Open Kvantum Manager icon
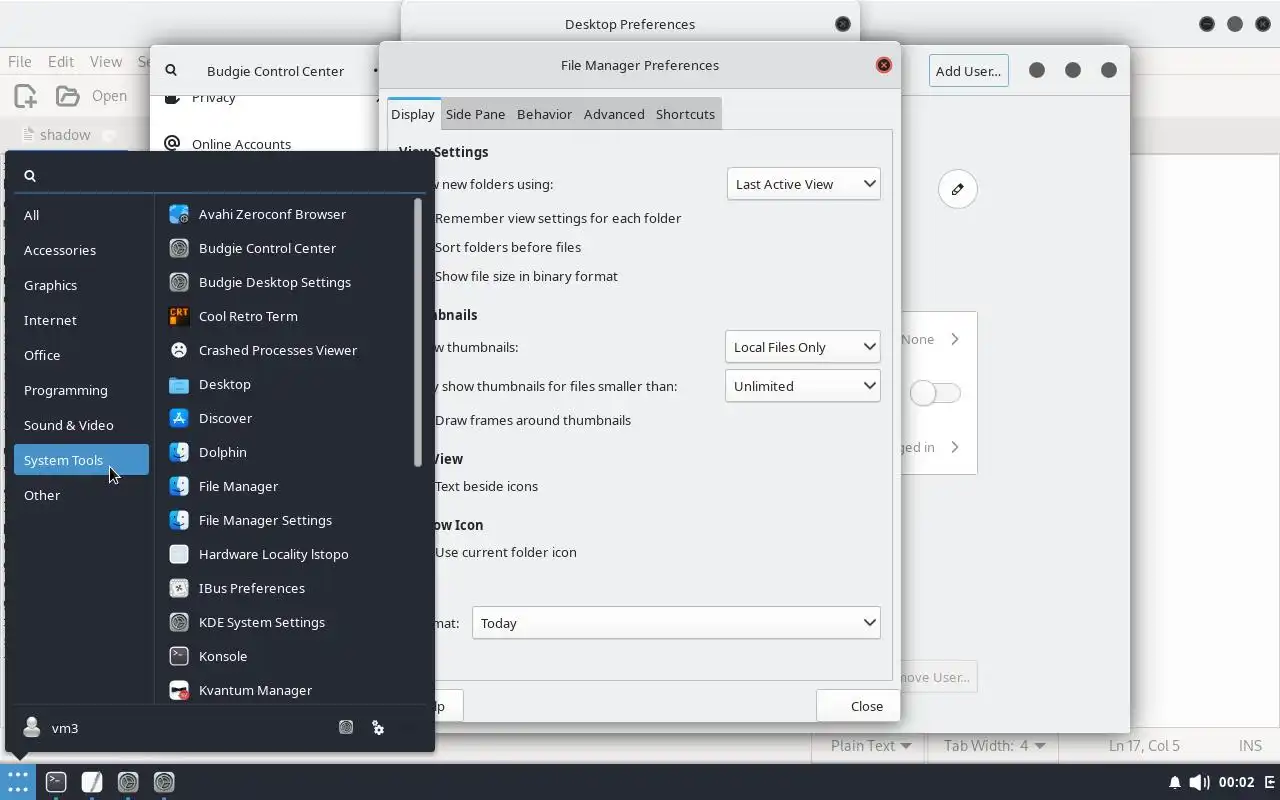This screenshot has height=800, width=1280. pos(179,690)
